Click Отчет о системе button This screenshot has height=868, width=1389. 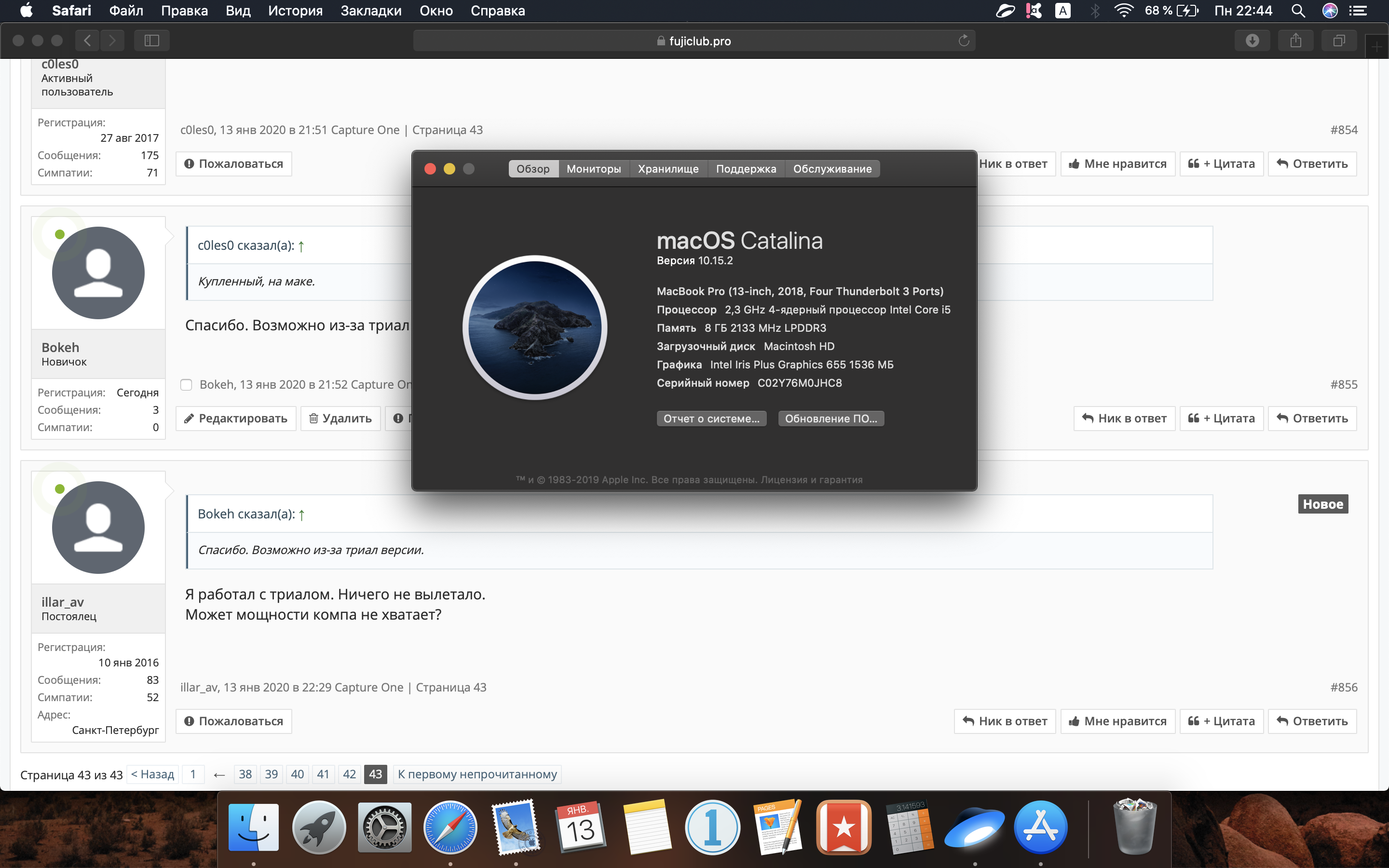711,419
